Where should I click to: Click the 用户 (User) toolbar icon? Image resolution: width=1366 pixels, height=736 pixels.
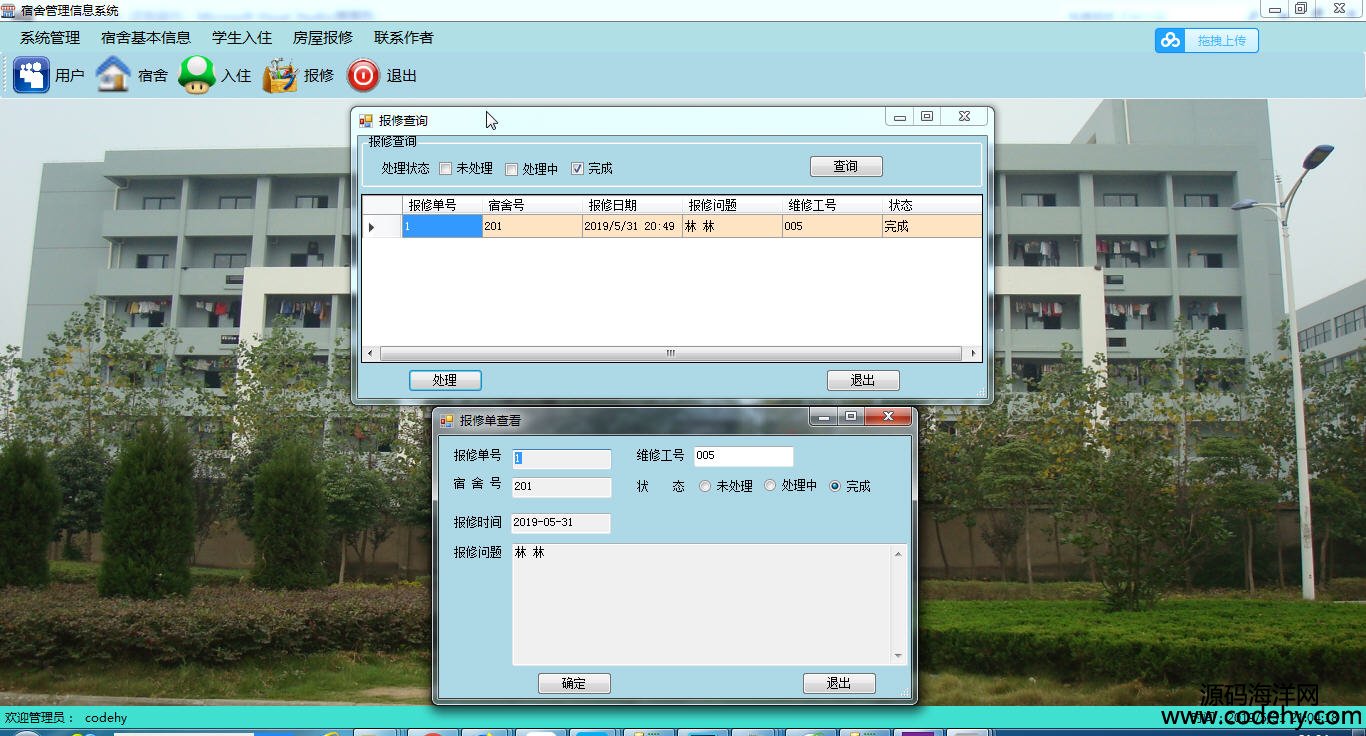tap(31, 75)
